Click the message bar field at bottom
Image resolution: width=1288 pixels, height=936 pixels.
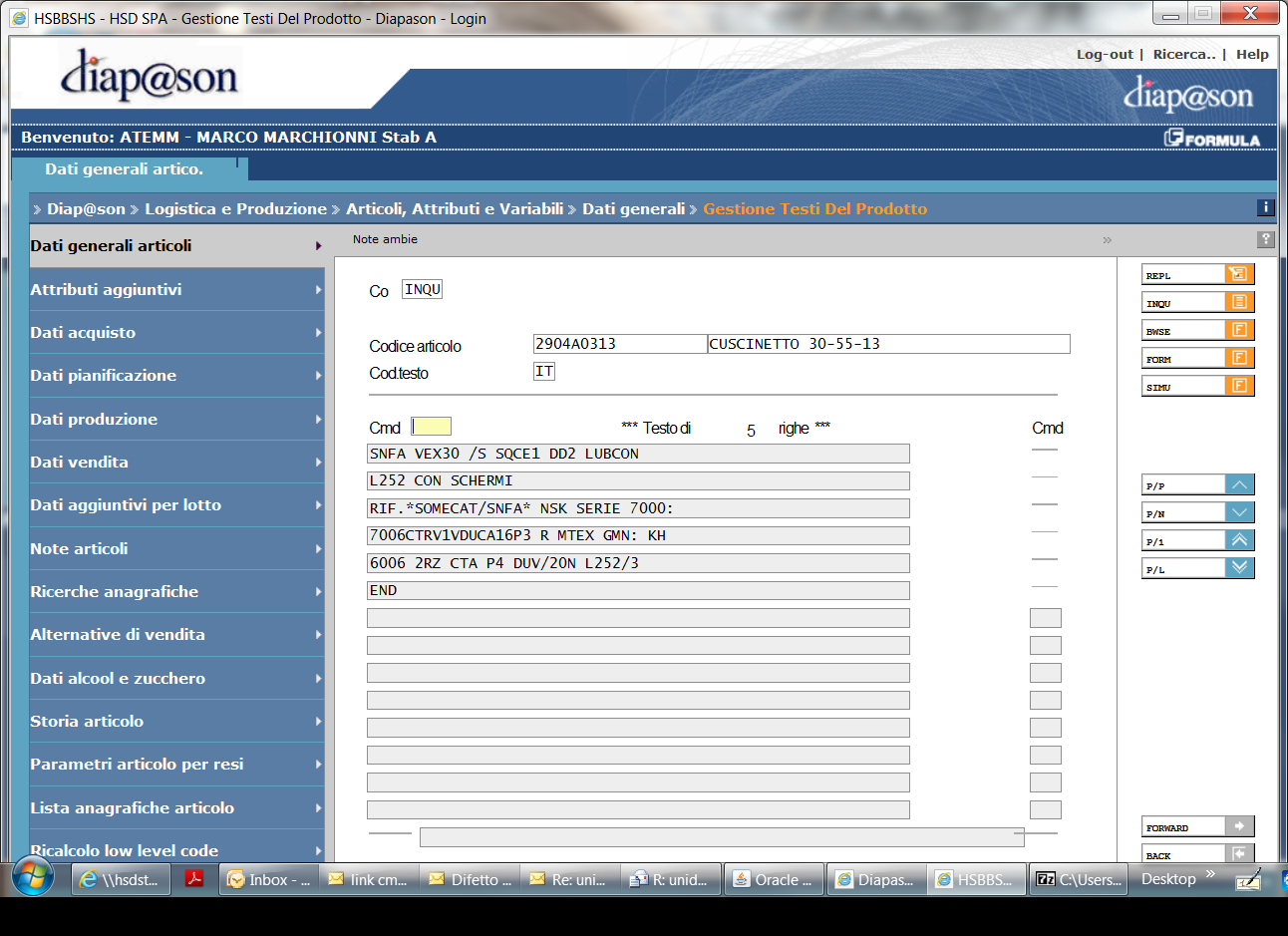click(722, 836)
